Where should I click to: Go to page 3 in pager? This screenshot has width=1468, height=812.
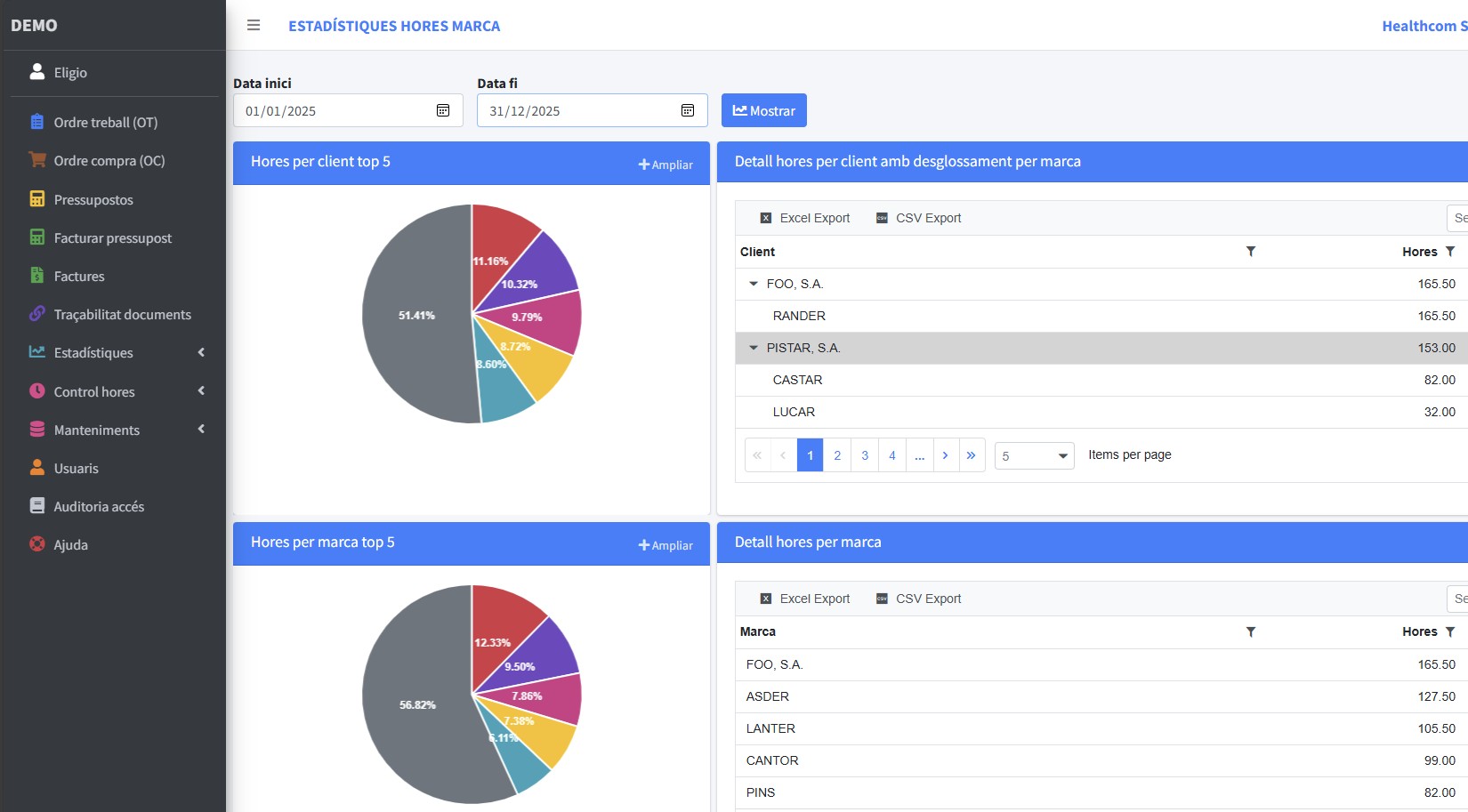click(865, 455)
